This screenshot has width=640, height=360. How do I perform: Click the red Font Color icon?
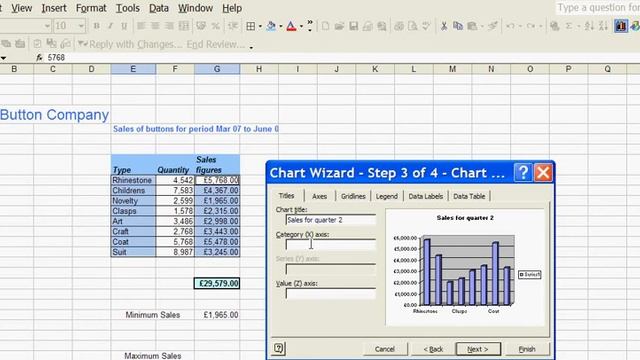[291, 26]
